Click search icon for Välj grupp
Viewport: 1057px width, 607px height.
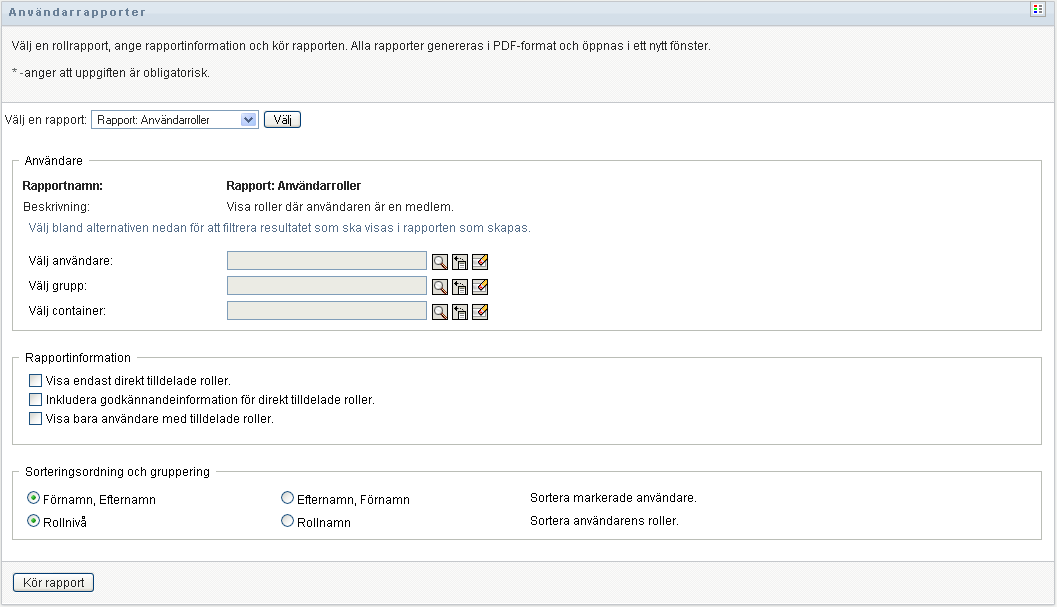(x=439, y=287)
